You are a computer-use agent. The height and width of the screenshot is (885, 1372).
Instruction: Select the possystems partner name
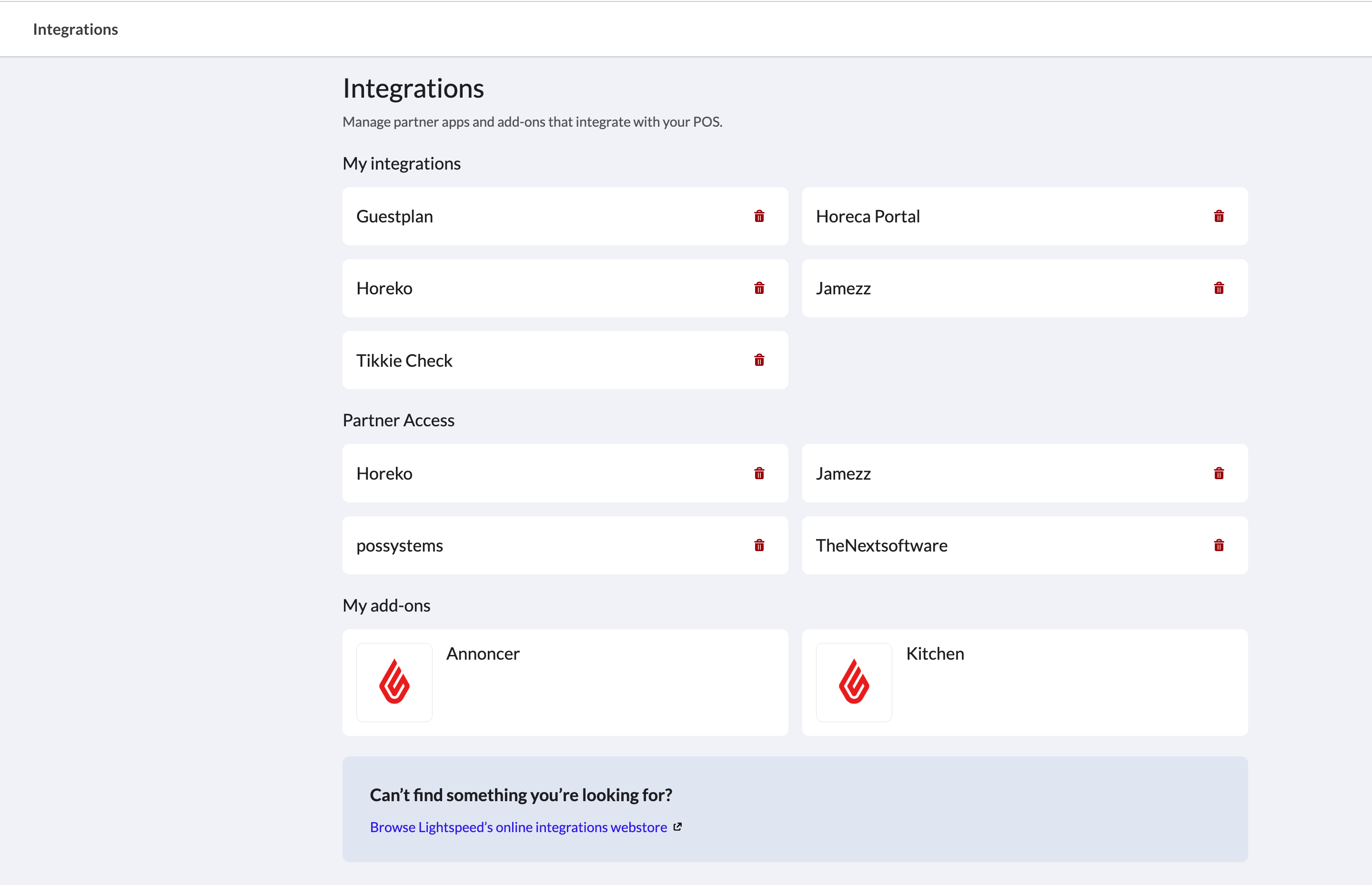(x=400, y=546)
